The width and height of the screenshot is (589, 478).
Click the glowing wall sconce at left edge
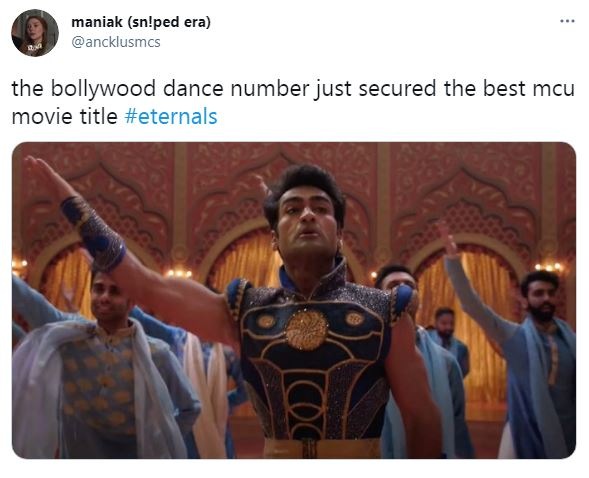click(x=19, y=265)
